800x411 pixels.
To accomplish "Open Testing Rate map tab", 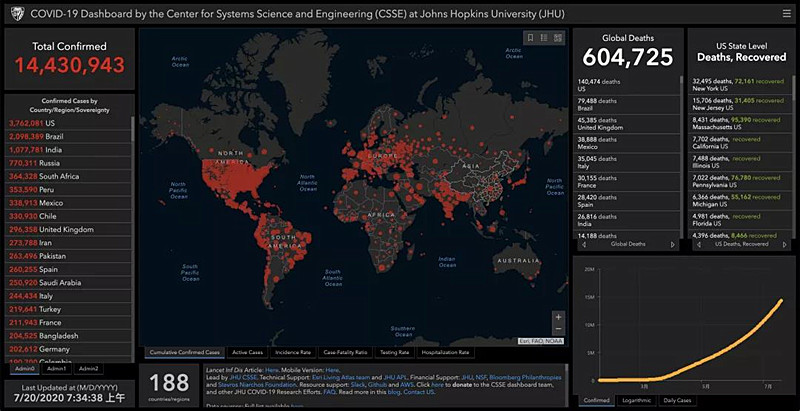I will point(393,352).
